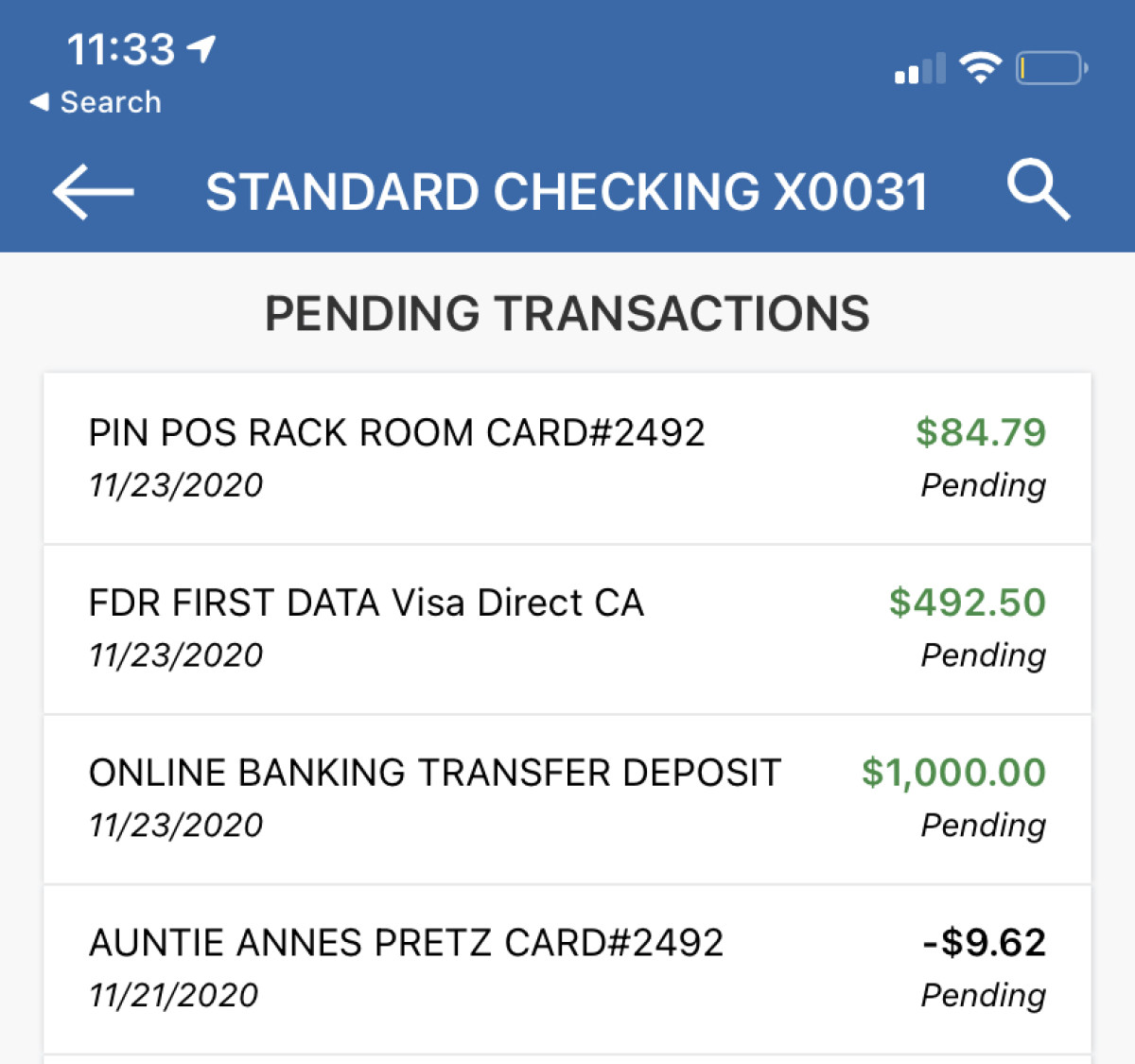This screenshot has width=1135, height=1064.
Task: Tap the back arrow icon
Action: coord(93,191)
